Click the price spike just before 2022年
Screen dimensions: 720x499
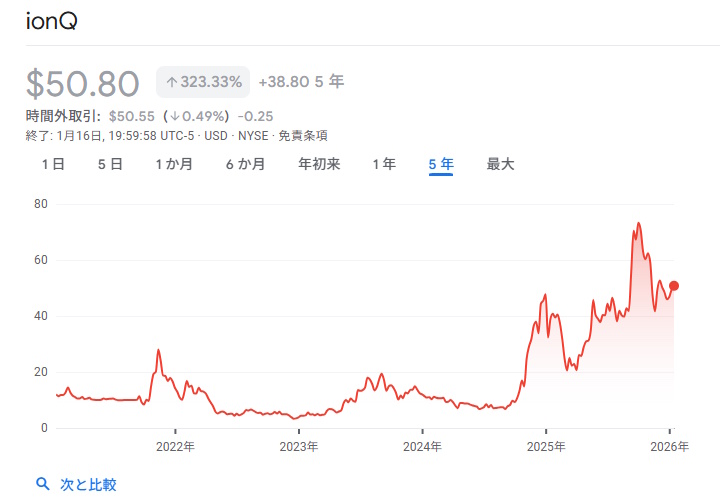coord(158,351)
